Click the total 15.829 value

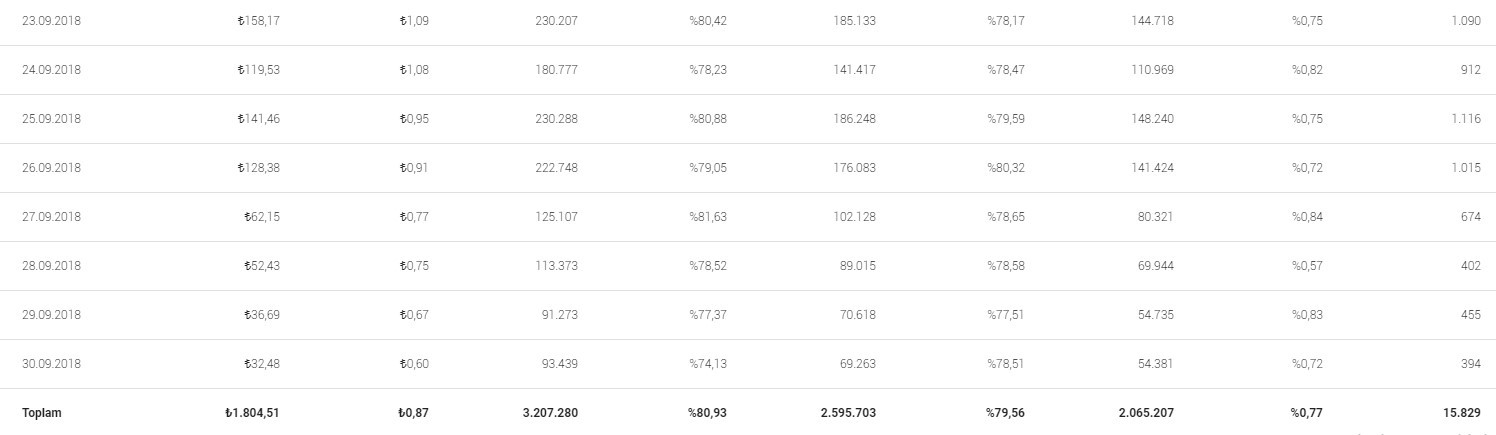(1461, 413)
